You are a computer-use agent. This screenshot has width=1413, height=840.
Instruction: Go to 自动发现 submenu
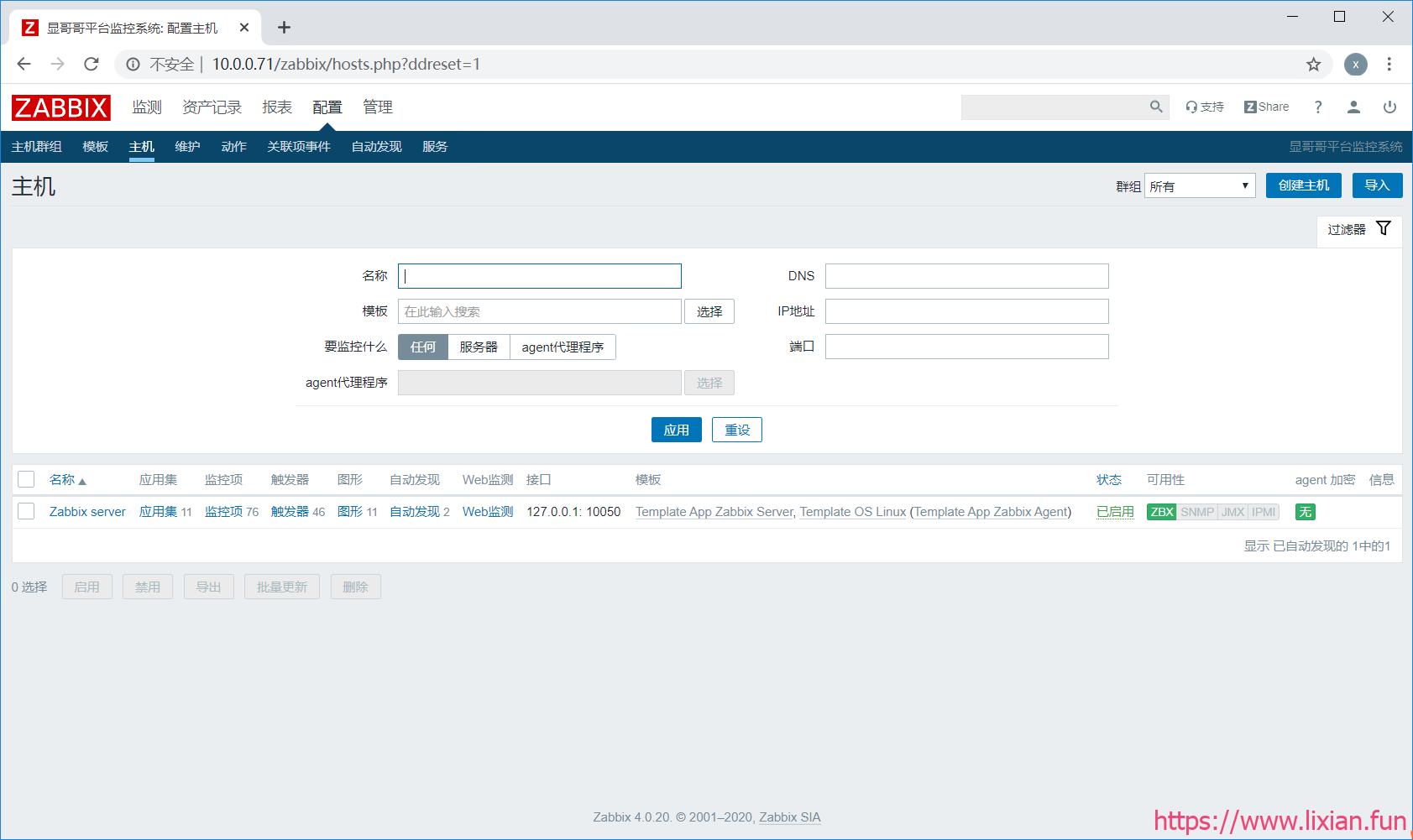(377, 147)
